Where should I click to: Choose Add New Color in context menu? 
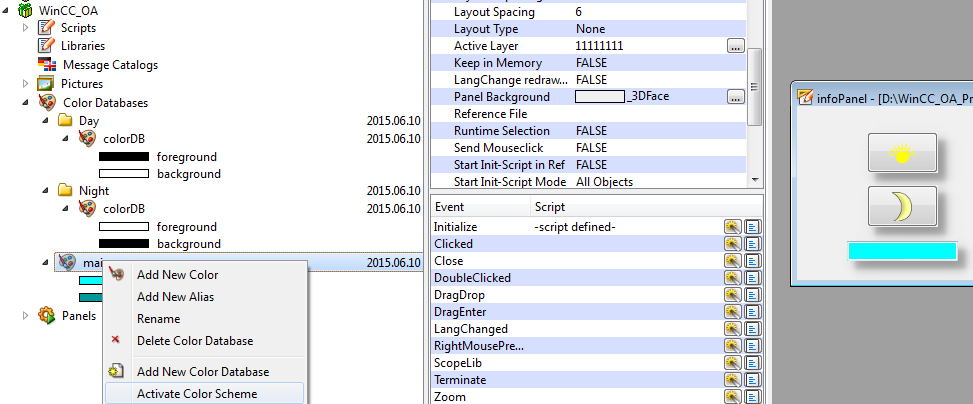pos(177,275)
